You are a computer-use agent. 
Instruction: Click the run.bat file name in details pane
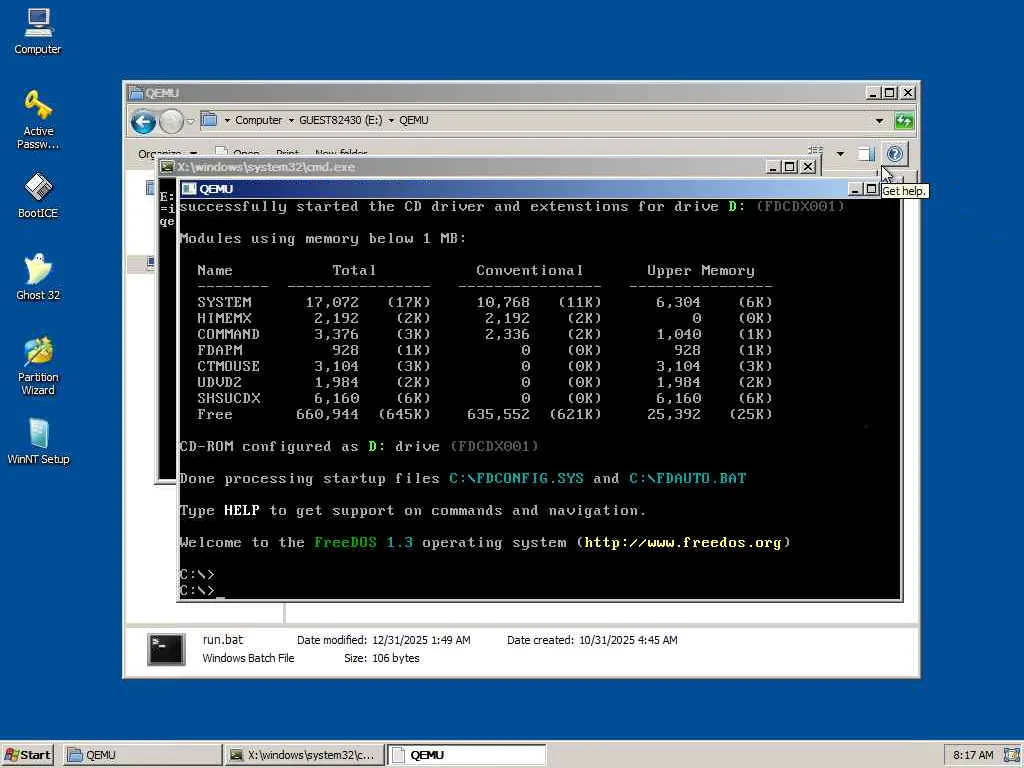pos(223,640)
